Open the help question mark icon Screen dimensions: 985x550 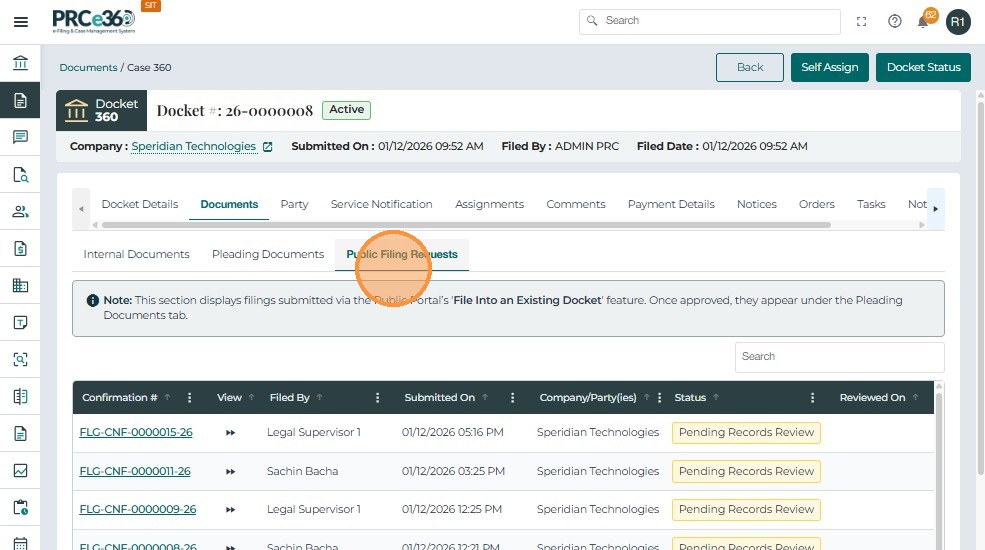coord(894,21)
